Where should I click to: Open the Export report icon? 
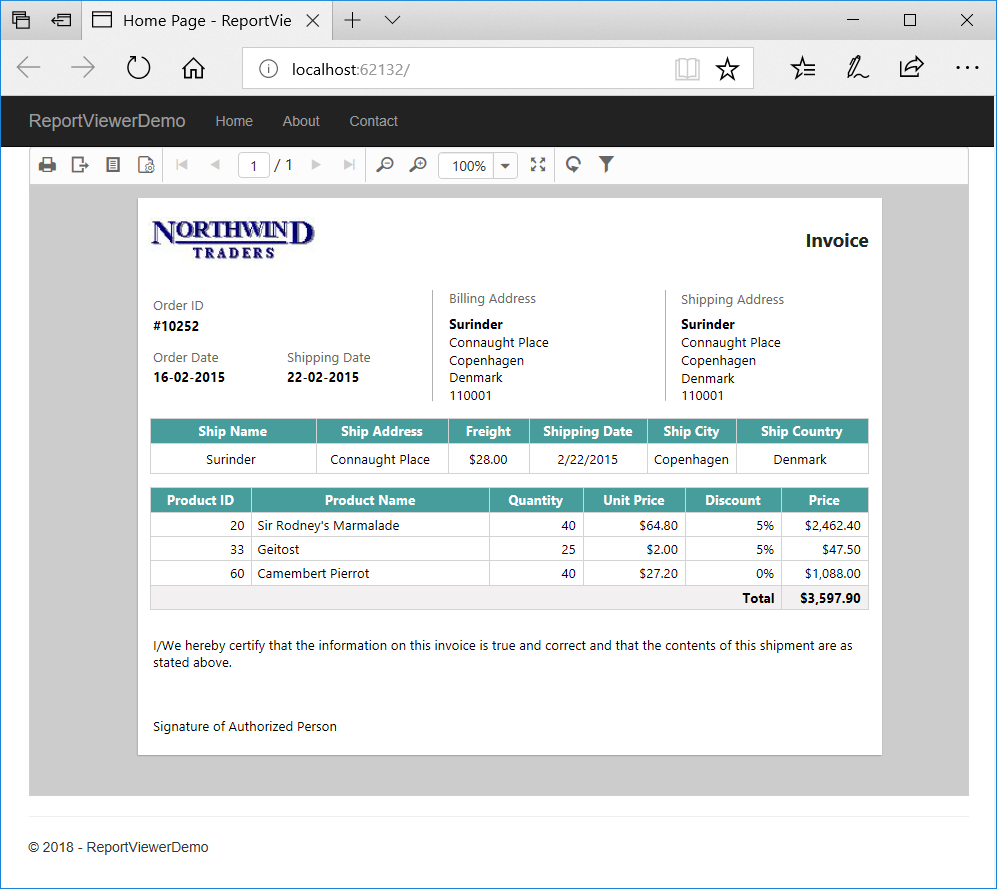click(80, 164)
